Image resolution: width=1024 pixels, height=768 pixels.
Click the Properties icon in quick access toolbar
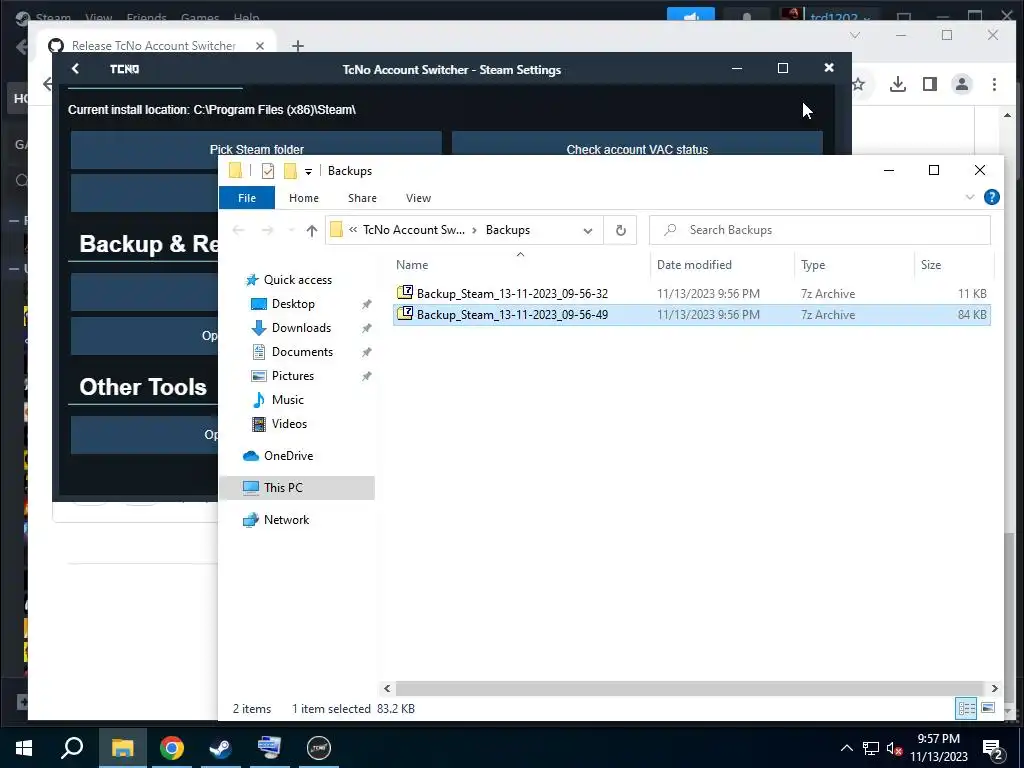(268, 171)
